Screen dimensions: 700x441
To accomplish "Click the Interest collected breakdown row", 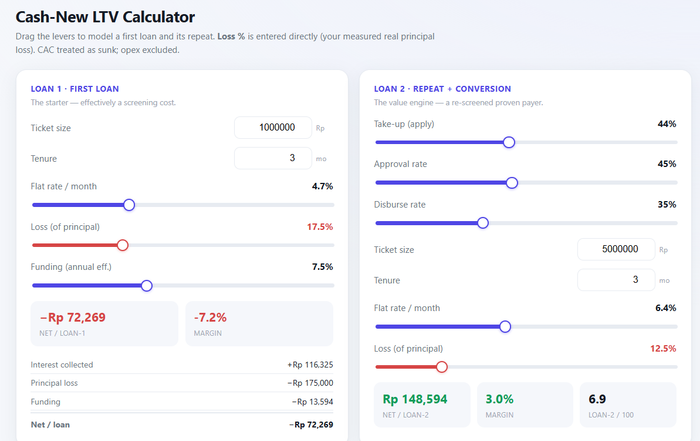I will 182,365.
